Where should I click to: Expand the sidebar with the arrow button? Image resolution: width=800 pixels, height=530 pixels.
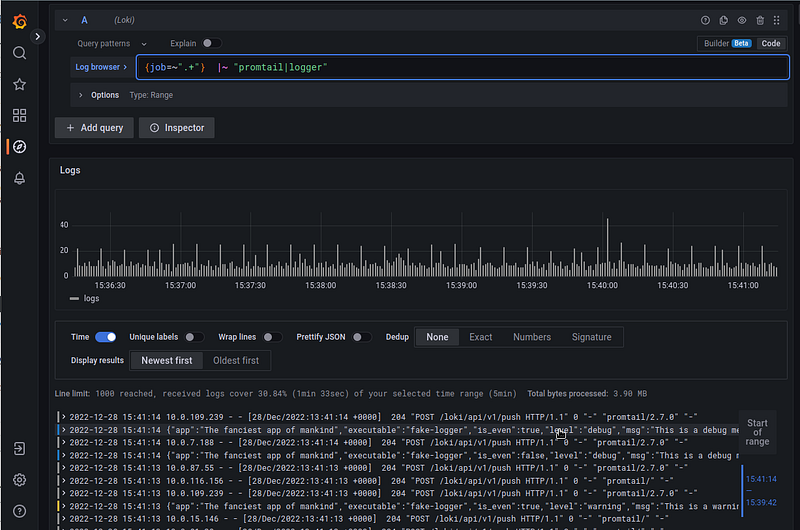[x=37, y=36]
